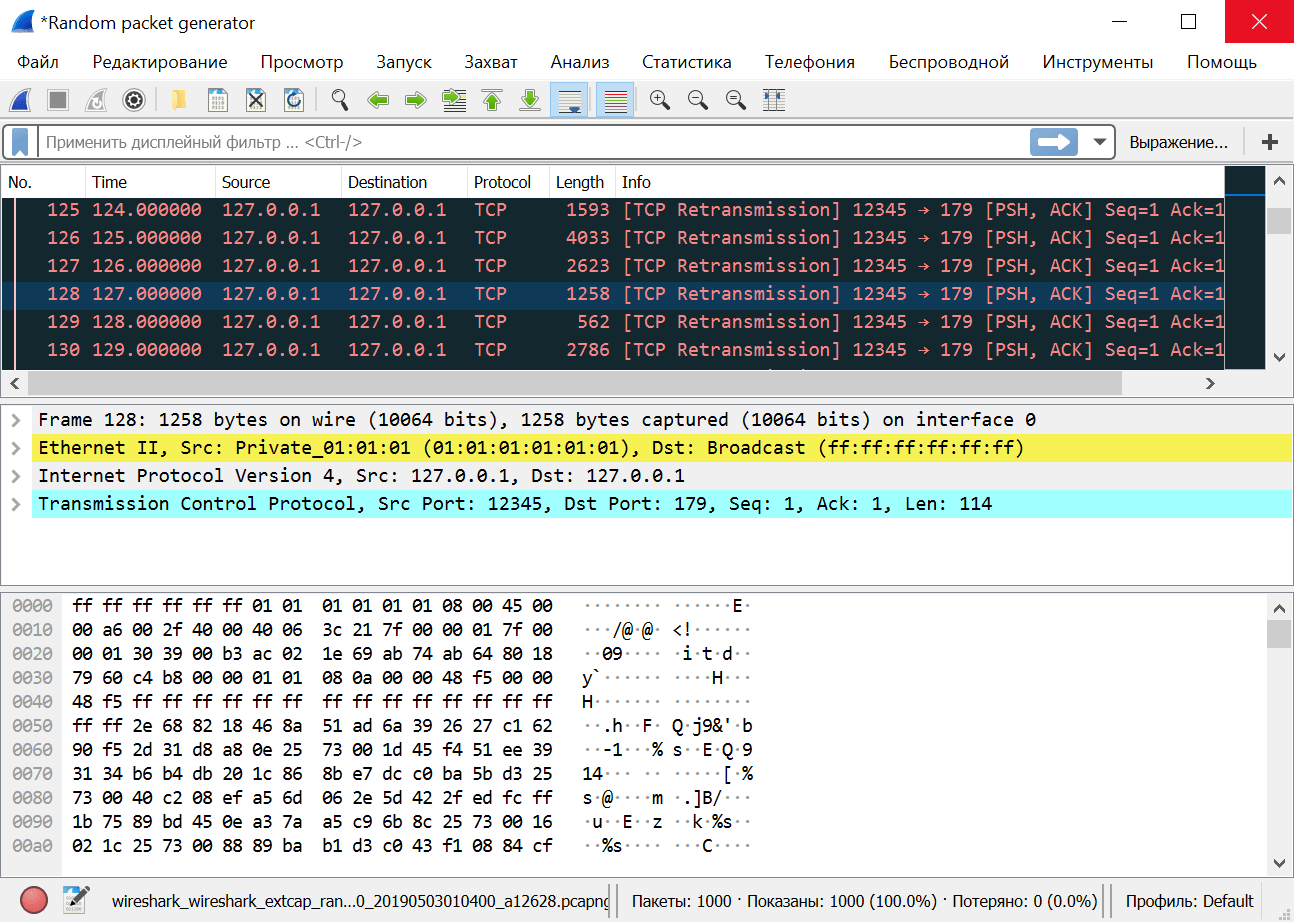Sort by Info column header
The width and height of the screenshot is (1294, 922).
pos(919,182)
